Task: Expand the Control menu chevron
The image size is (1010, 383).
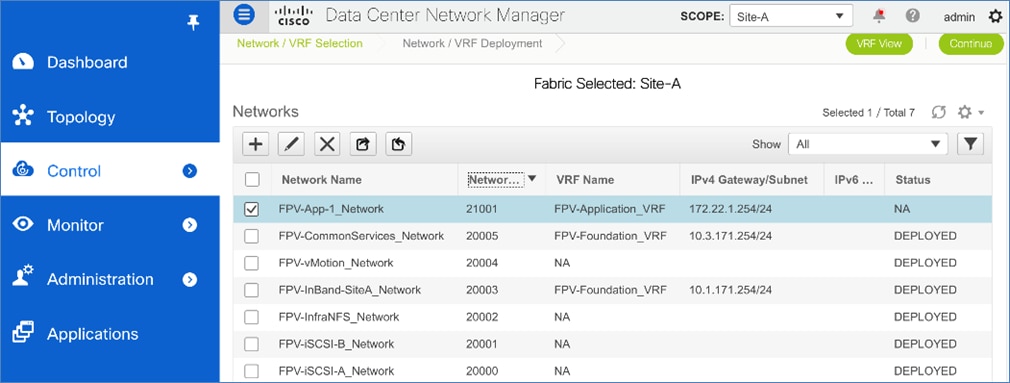Action: coord(189,171)
